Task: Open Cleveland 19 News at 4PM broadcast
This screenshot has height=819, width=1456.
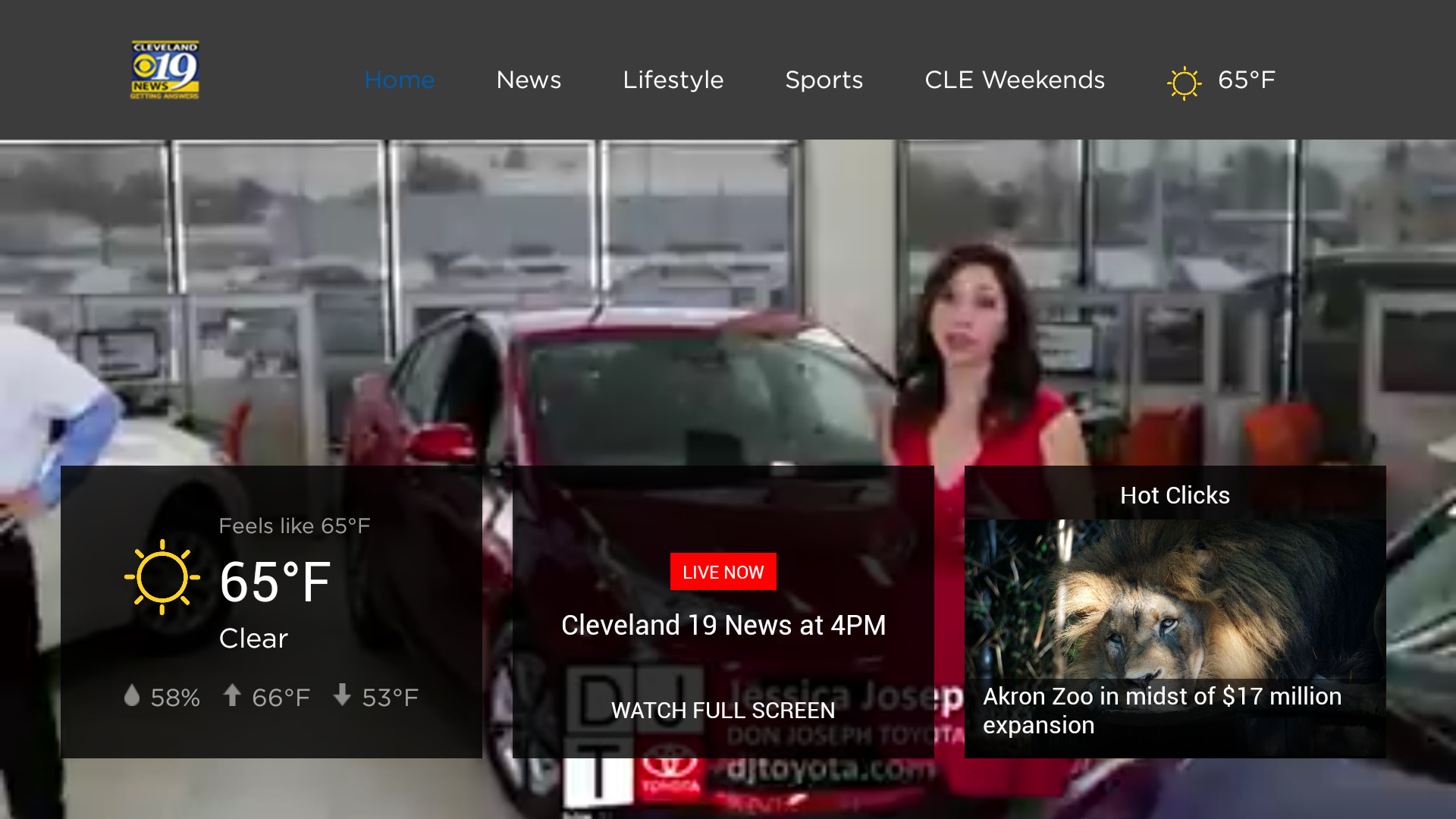Action: 723,625
